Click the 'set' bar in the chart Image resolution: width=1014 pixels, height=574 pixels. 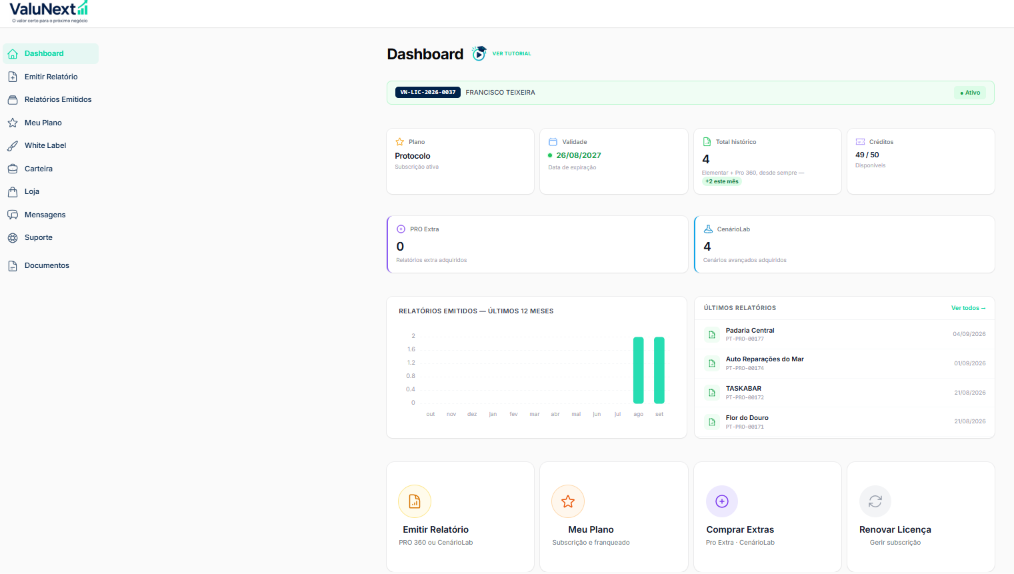click(x=659, y=370)
